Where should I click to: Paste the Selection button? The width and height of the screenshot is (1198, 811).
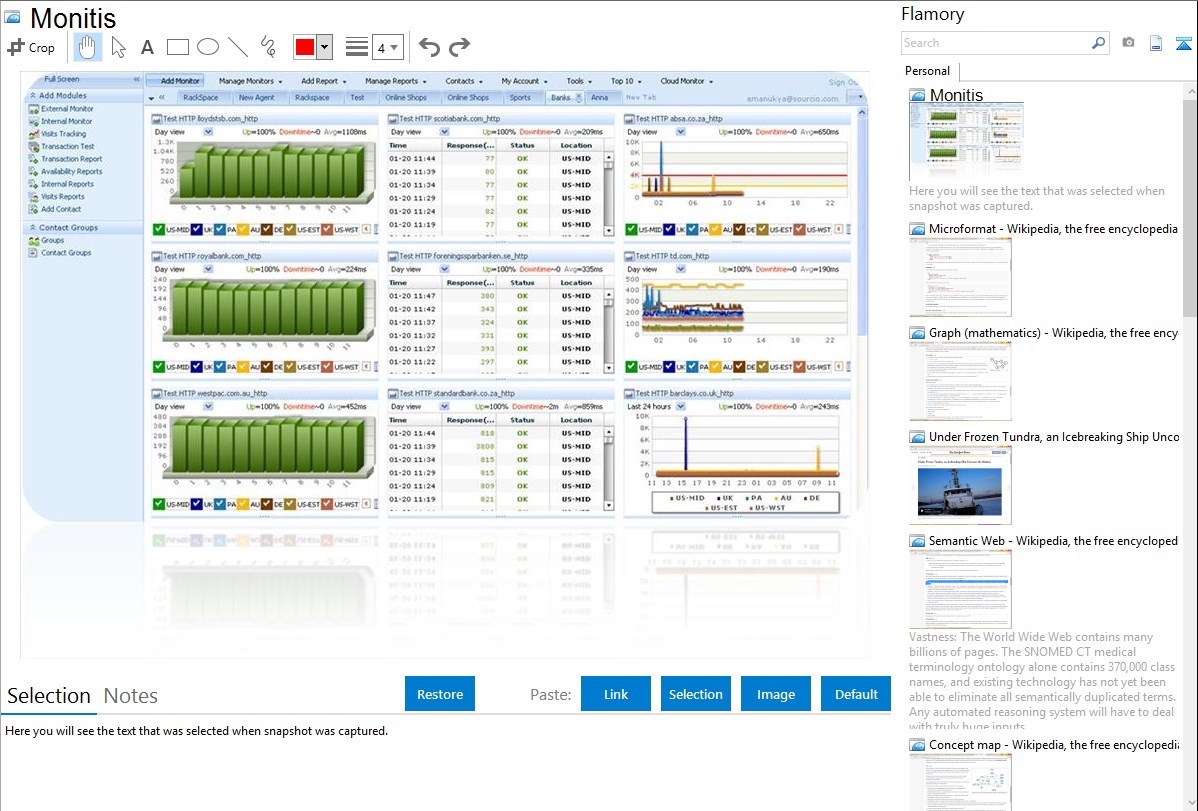[x=695, y=693]
